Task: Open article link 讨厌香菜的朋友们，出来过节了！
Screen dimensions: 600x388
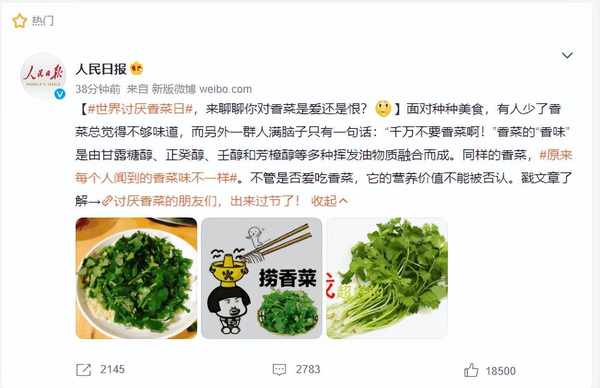Action: (207, 201)
